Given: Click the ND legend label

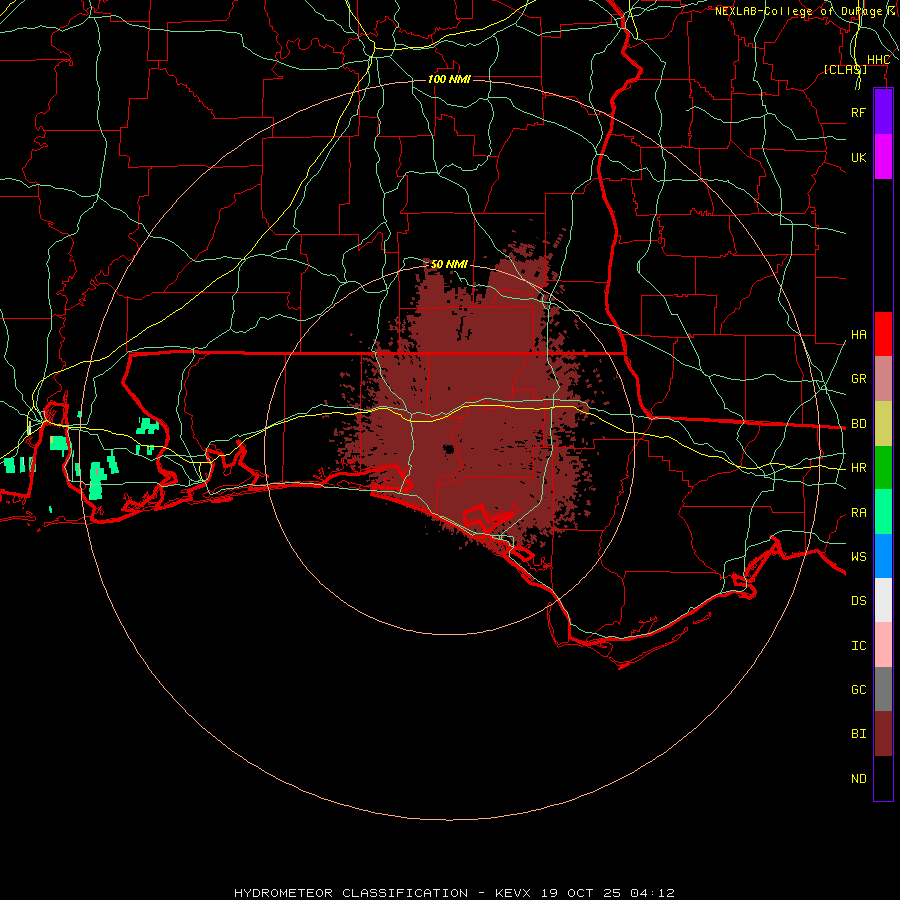Looking at the screenshot, I should tap(859, 779).
